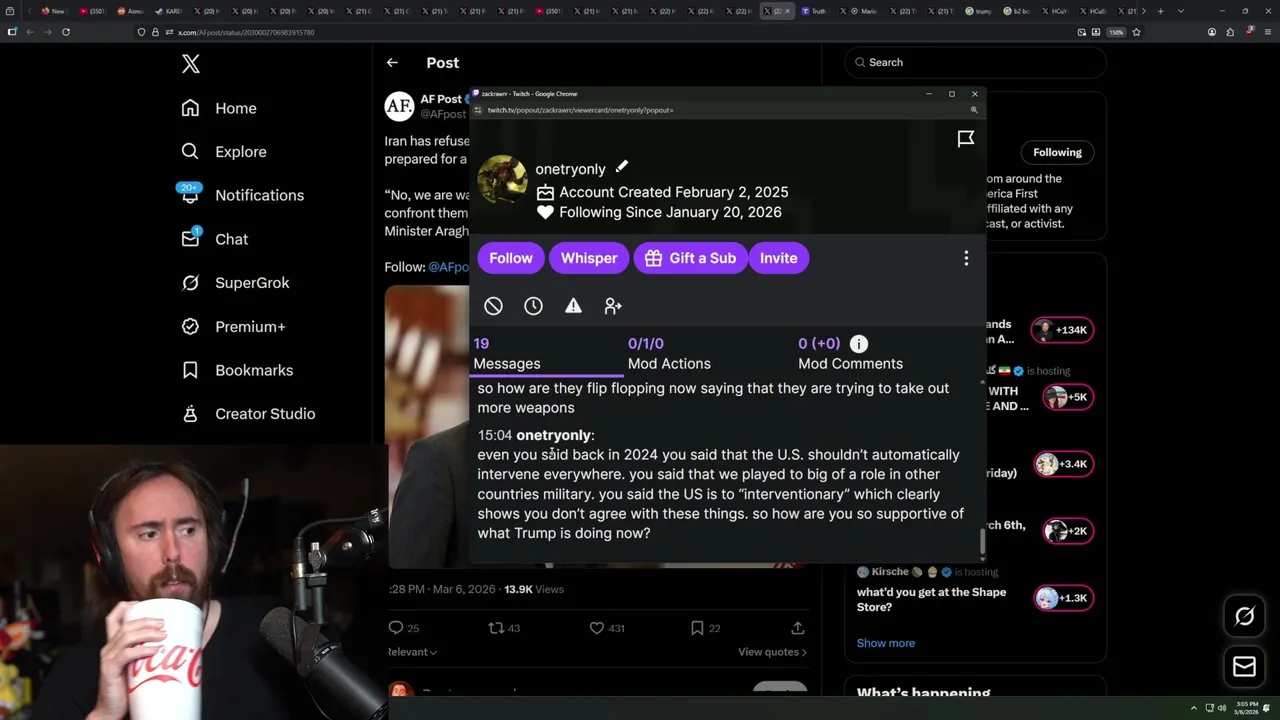
Task: Open Premium+ in the X sidebar
Action: [233, 326]
